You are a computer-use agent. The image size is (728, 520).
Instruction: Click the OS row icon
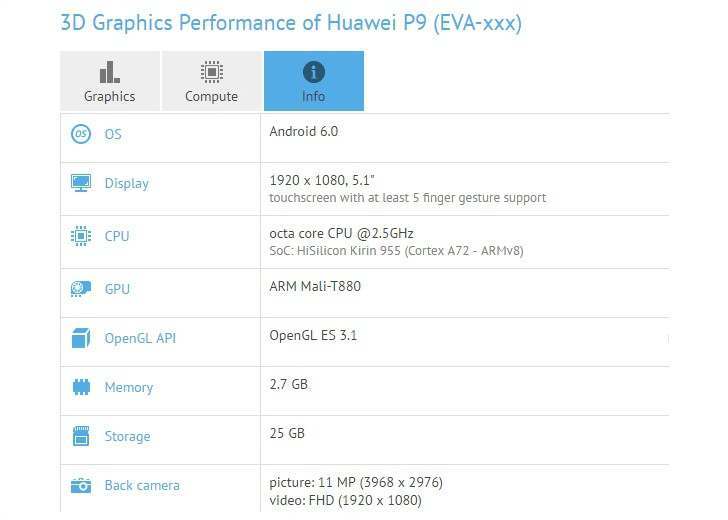(81, 134)
